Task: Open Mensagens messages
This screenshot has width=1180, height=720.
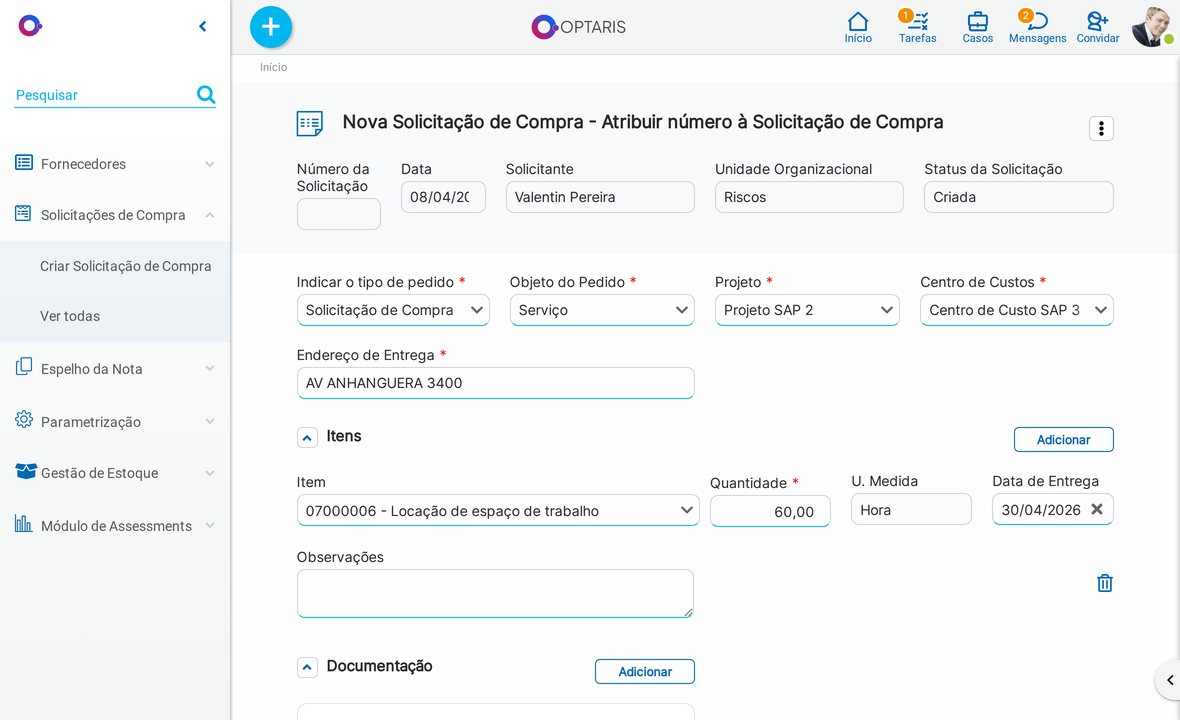Action: [x=1037, y=27]
